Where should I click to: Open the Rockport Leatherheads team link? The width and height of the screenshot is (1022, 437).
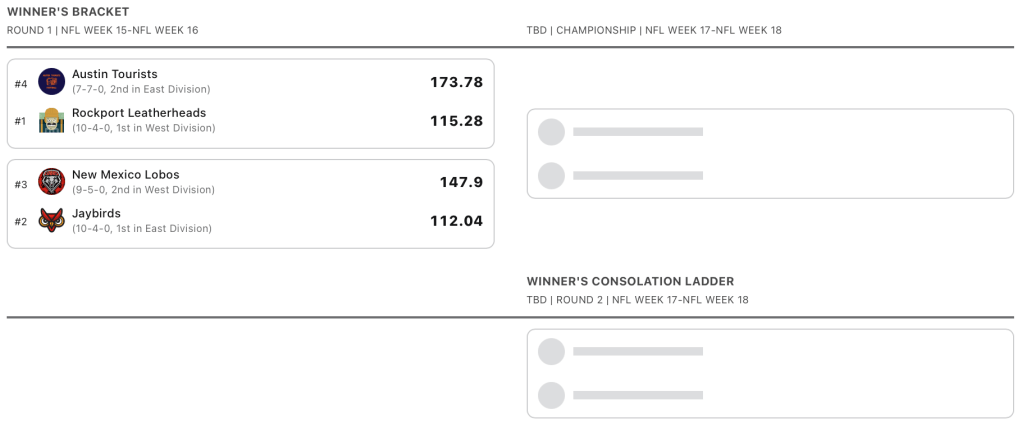(x=139, y=113)
